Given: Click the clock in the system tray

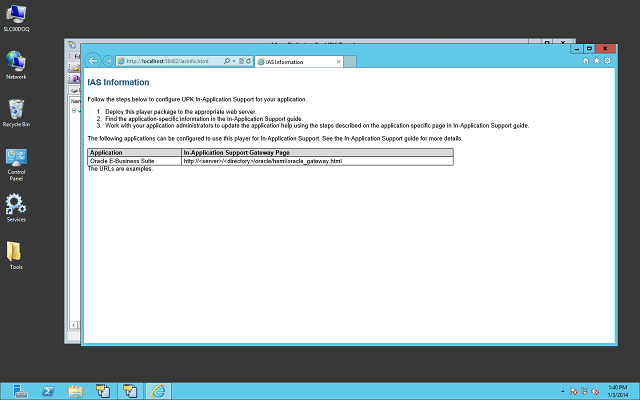Looking at the screenshot, I should [x=617, y=390].
